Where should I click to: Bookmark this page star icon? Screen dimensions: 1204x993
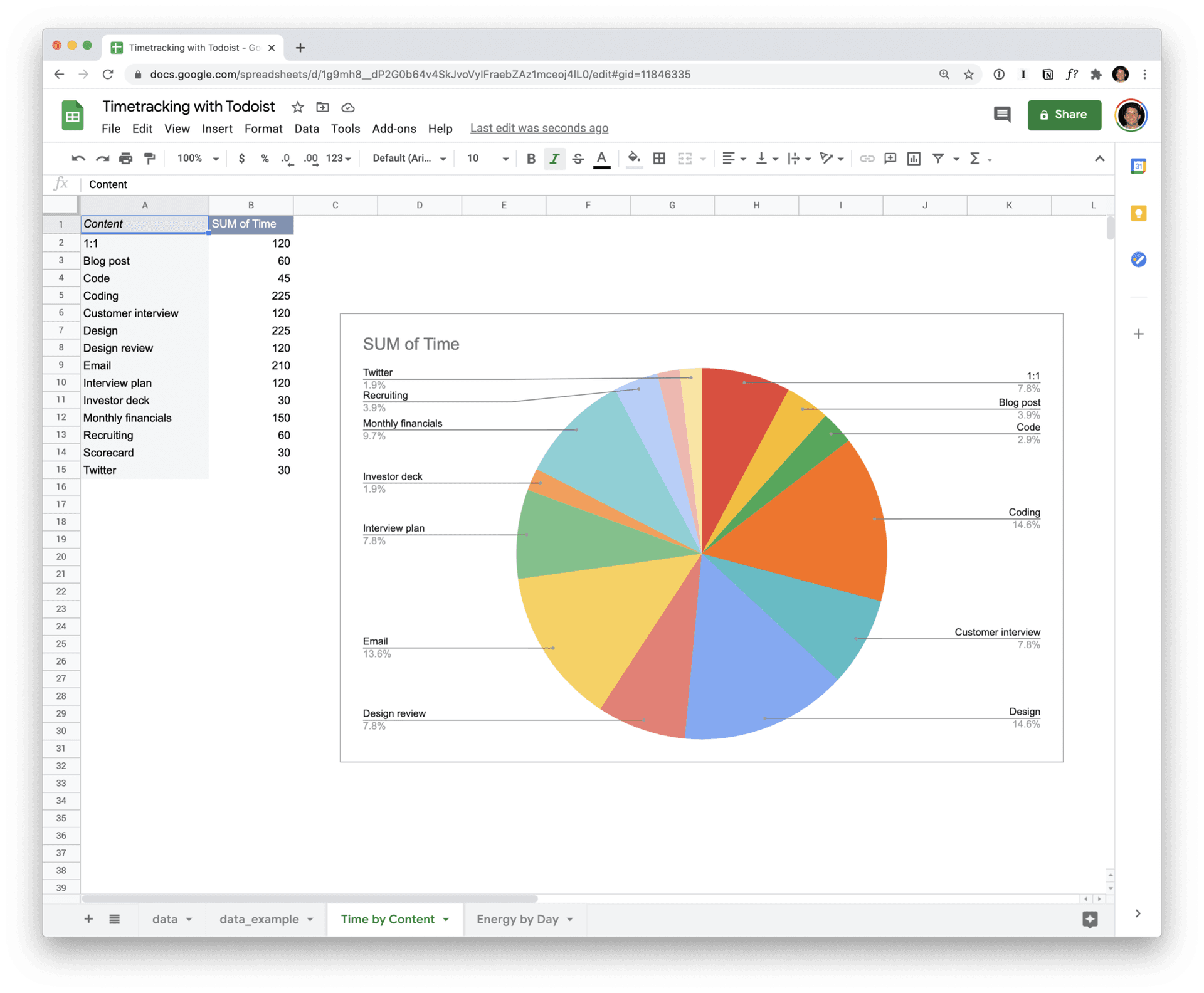click(969, 75)
